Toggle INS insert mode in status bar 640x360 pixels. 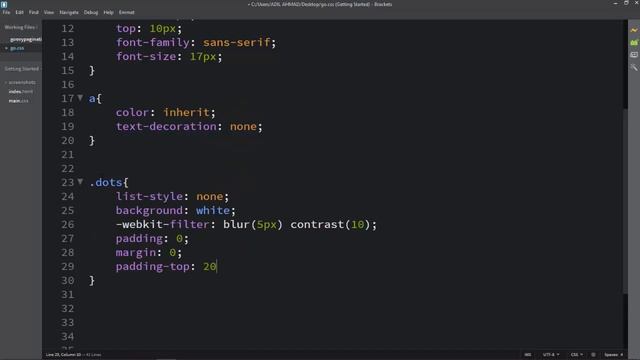click(x=528, y=355)
